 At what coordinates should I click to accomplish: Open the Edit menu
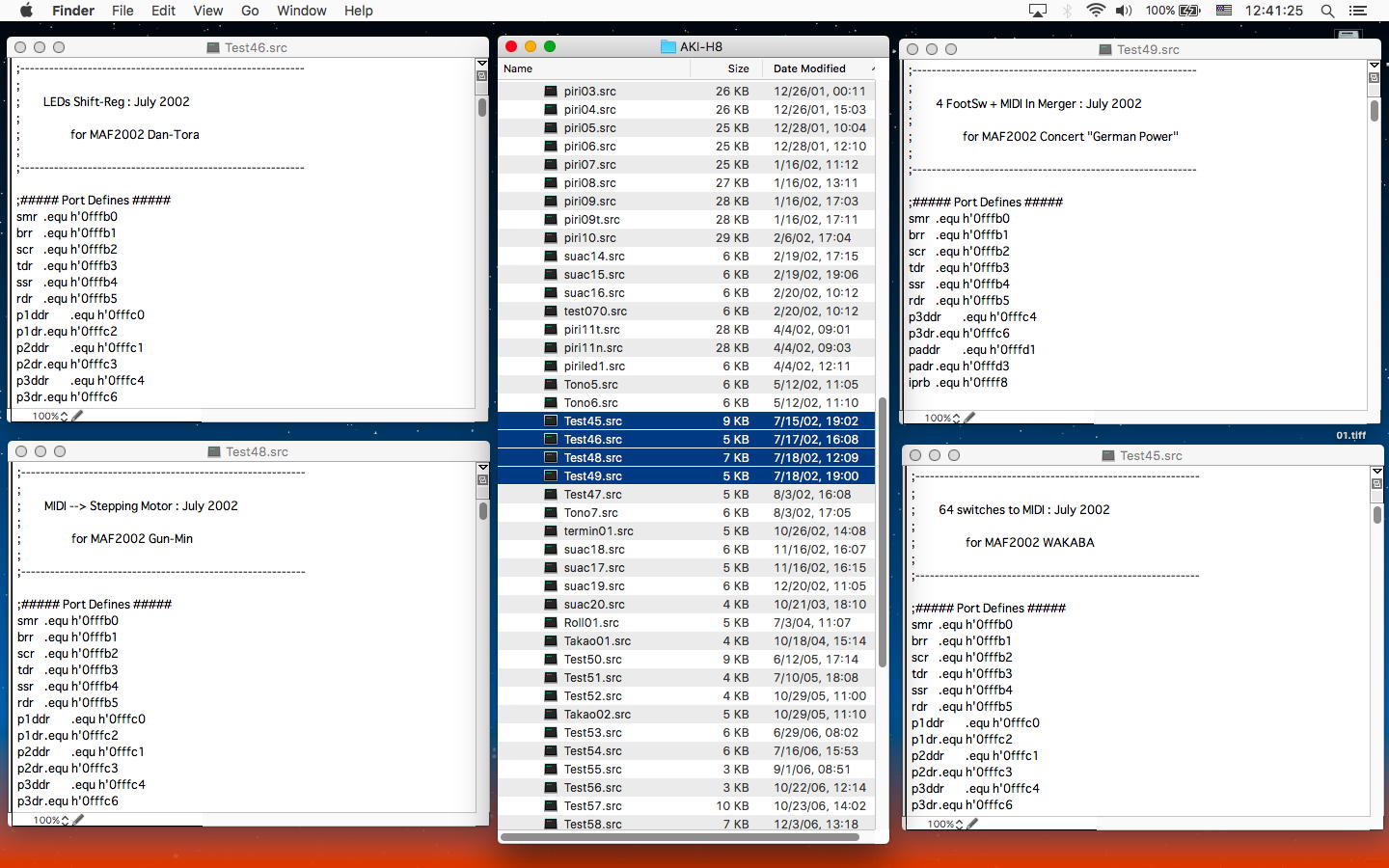163,11
